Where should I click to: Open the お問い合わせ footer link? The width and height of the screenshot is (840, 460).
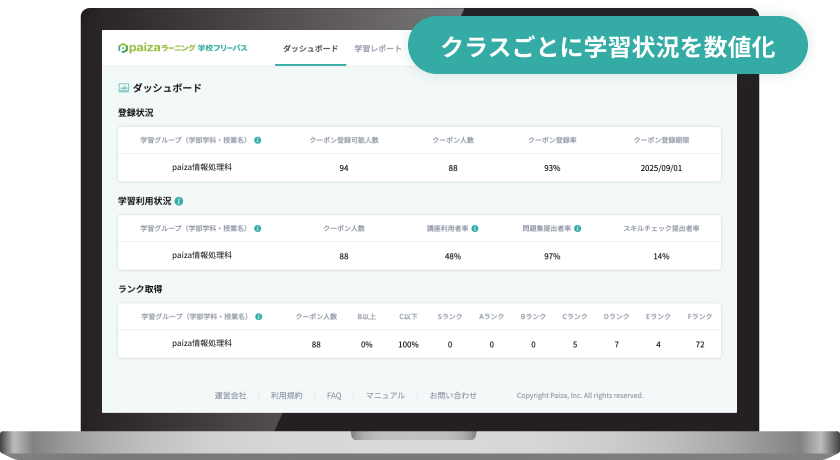(453, 396)
